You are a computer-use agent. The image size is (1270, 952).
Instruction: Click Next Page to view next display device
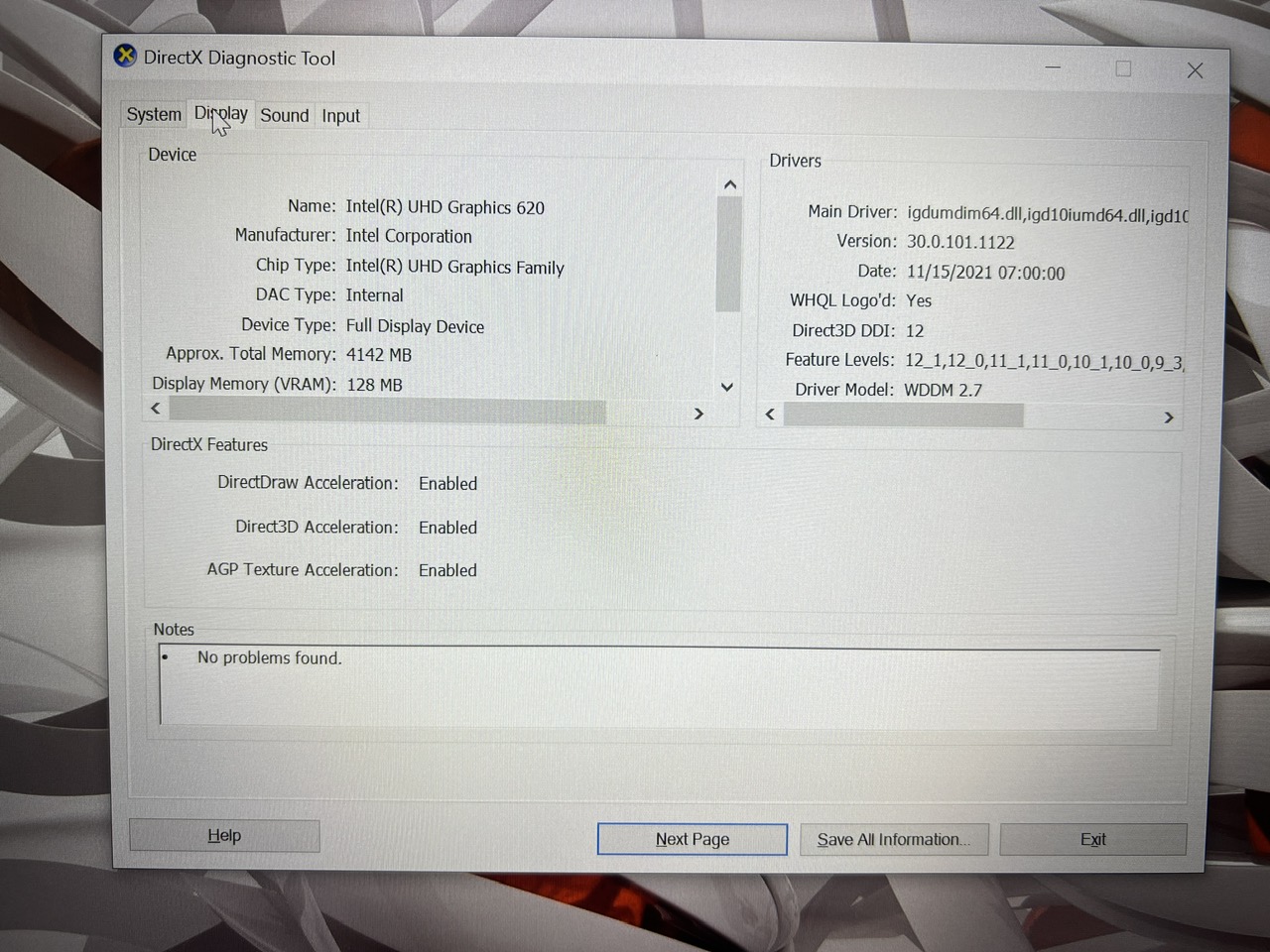click(692, 839)
